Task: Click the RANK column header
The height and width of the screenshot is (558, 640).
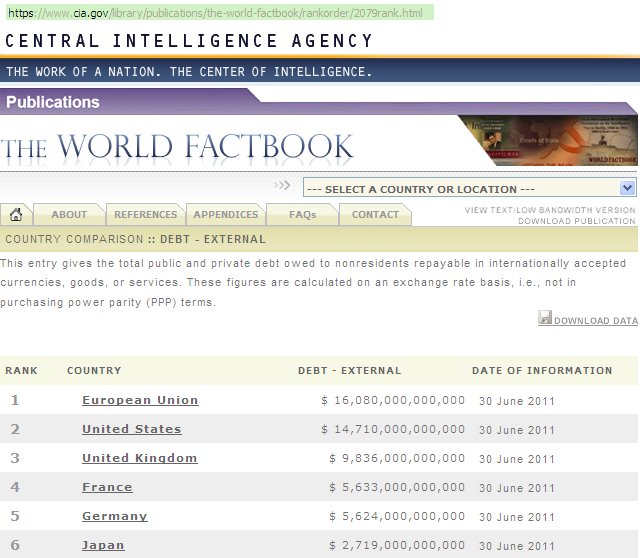Action: tap(21, 370)
